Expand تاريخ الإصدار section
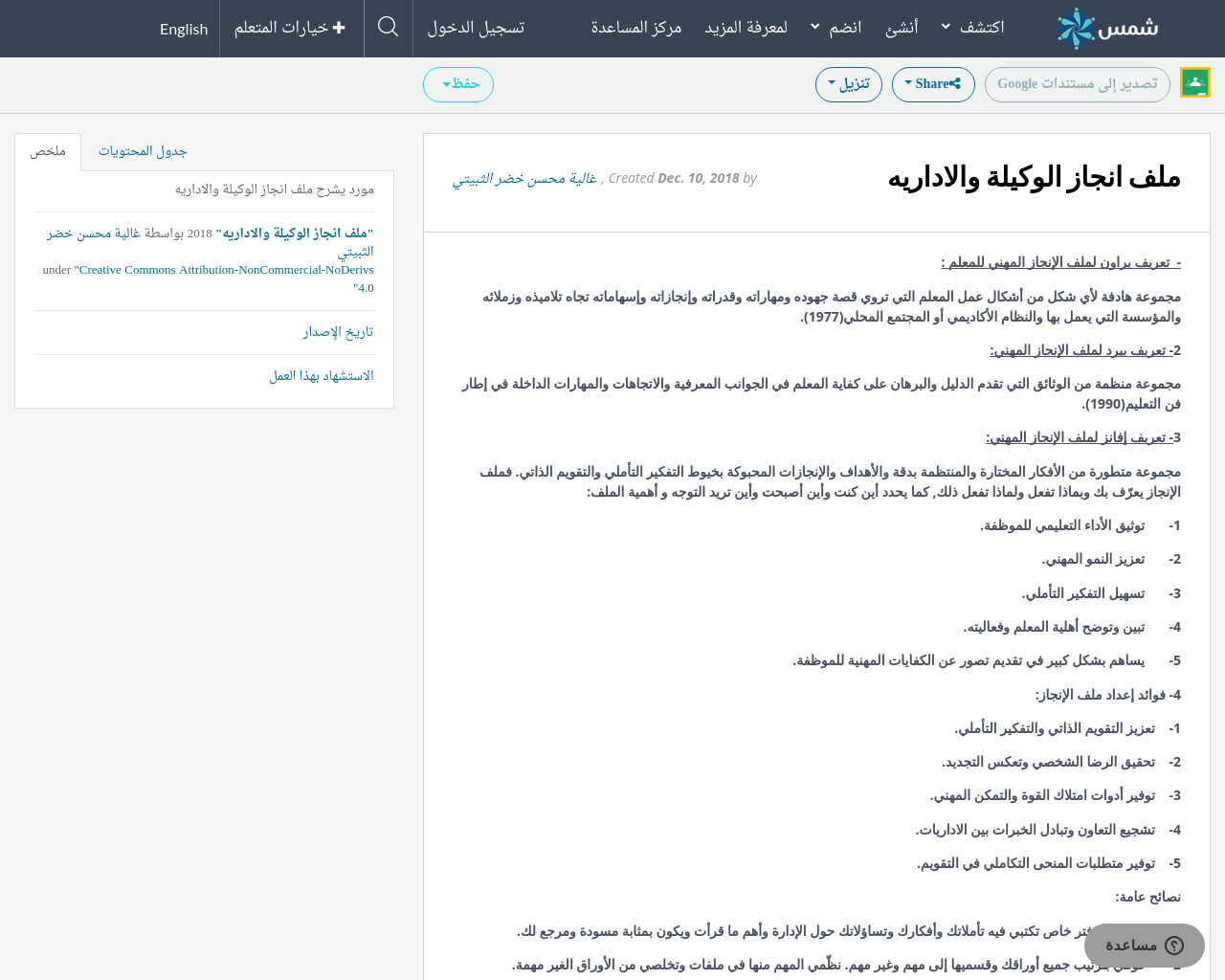The image size is (1225, 980). pos(338,332)
